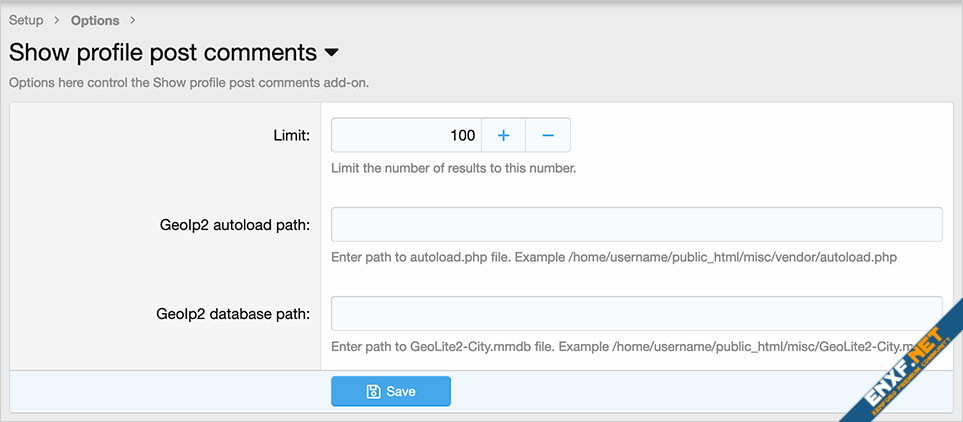Click the GeoLite2-City.mmdb example hint text

pyautogui.click(x=620, y=346)
